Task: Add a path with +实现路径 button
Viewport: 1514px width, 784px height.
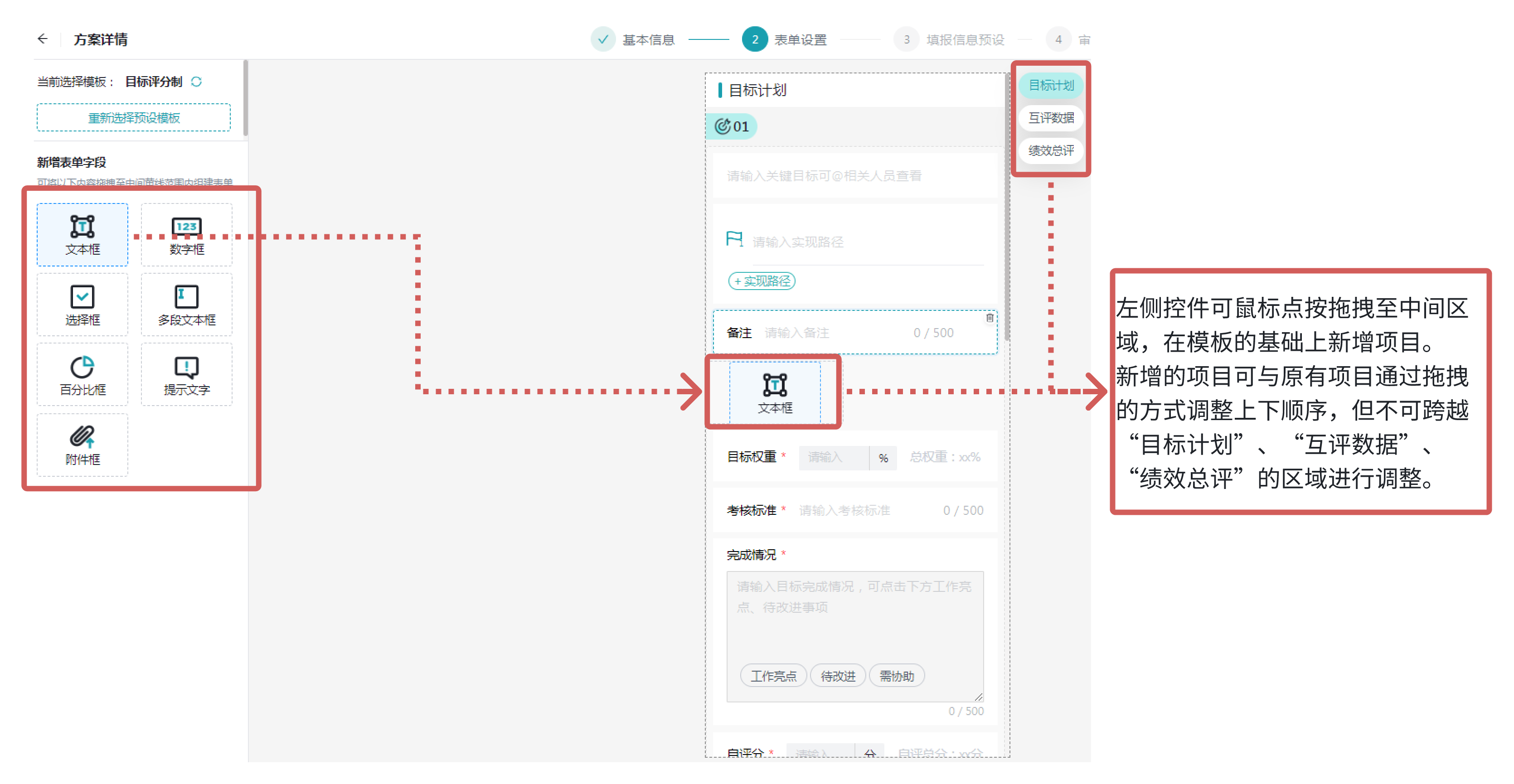Action: click(762, 281)
